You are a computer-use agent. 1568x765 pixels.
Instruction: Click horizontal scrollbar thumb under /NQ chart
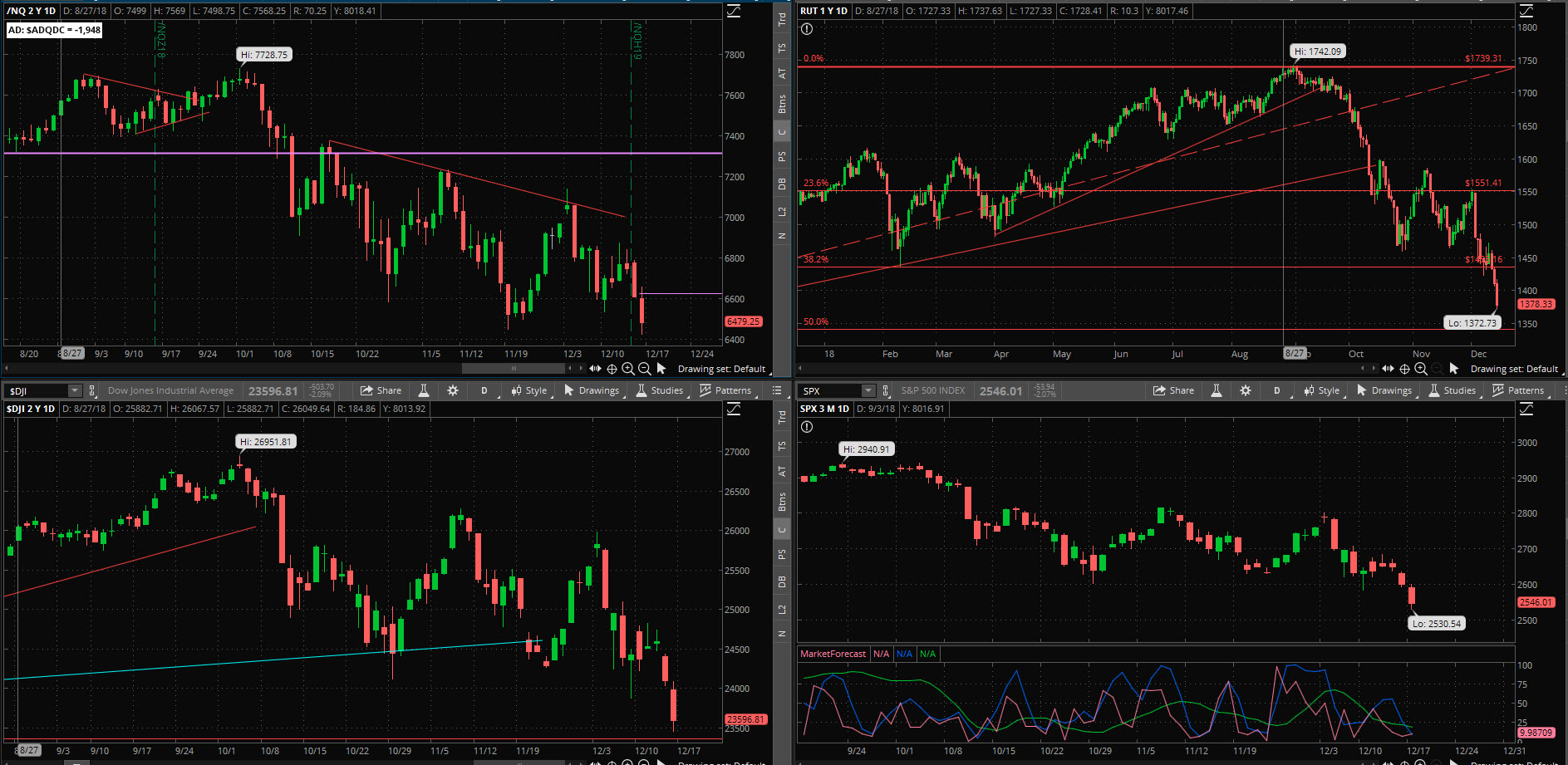[514, 368]
